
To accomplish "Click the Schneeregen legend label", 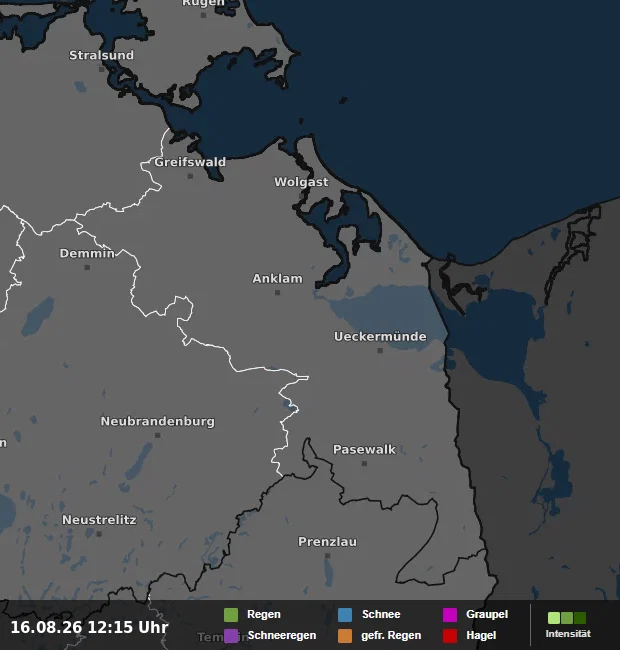I will click(282, 635).
